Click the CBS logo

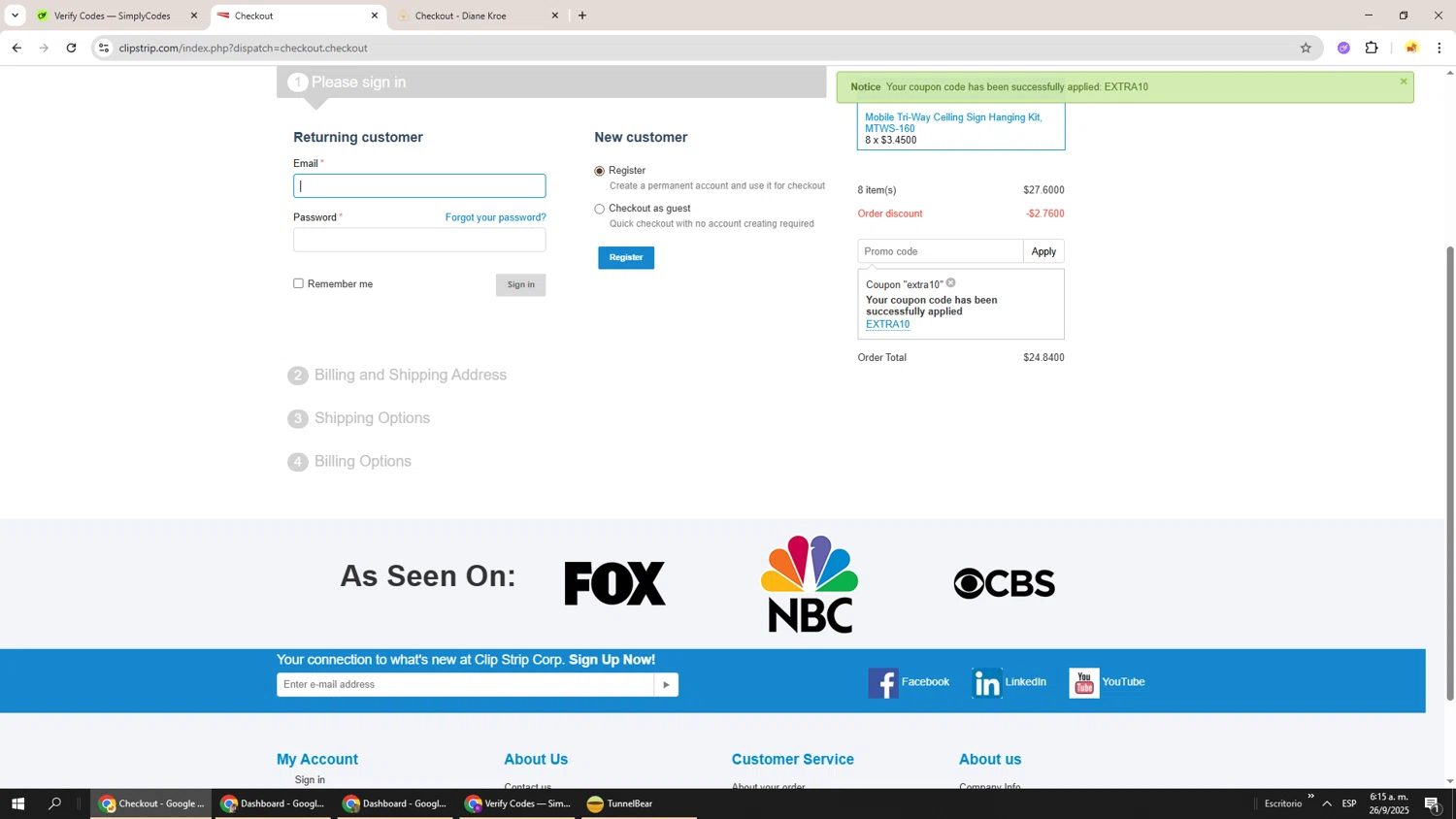[1005, 583]
